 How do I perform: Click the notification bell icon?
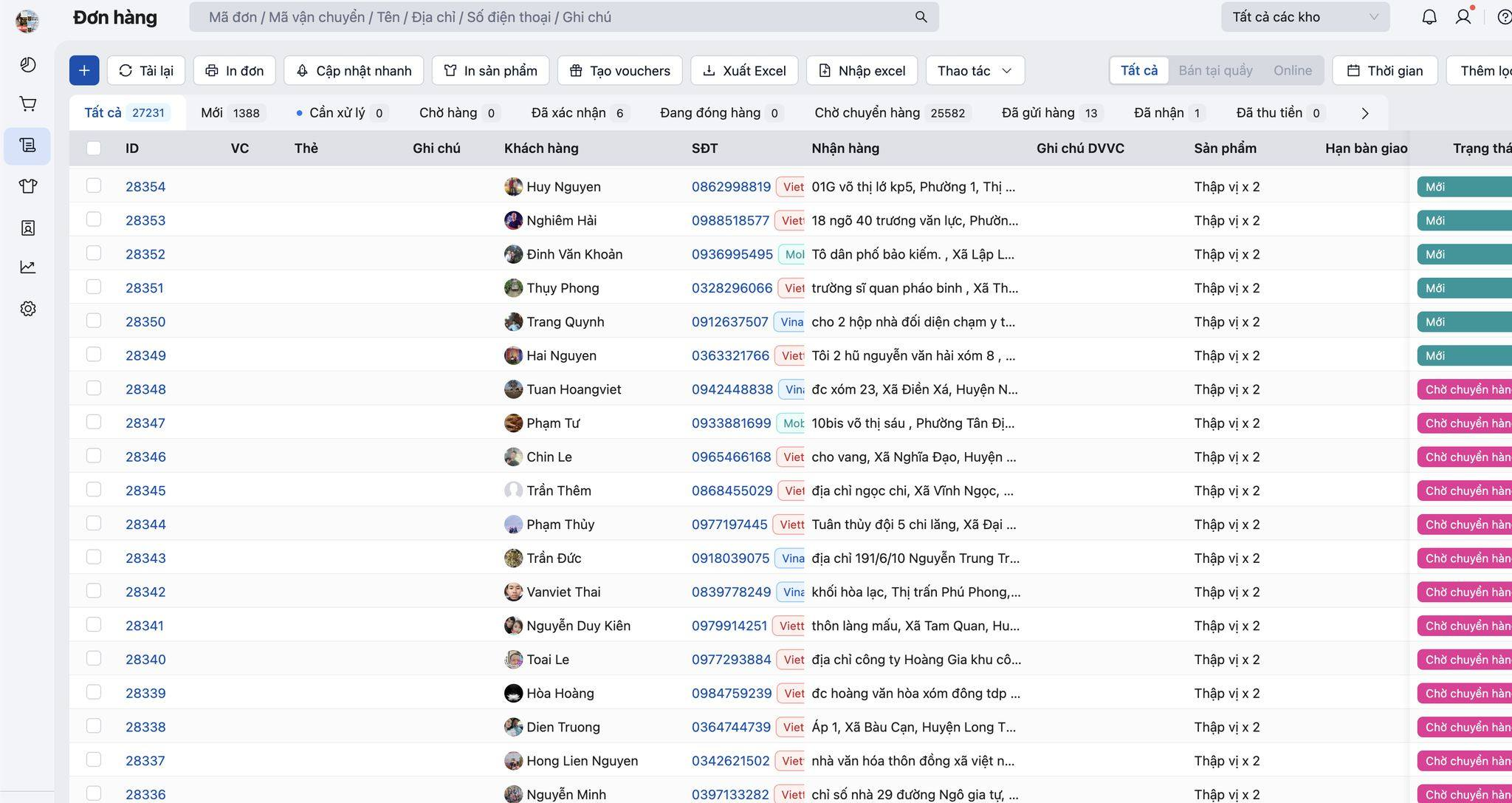tap(1429, 17)
